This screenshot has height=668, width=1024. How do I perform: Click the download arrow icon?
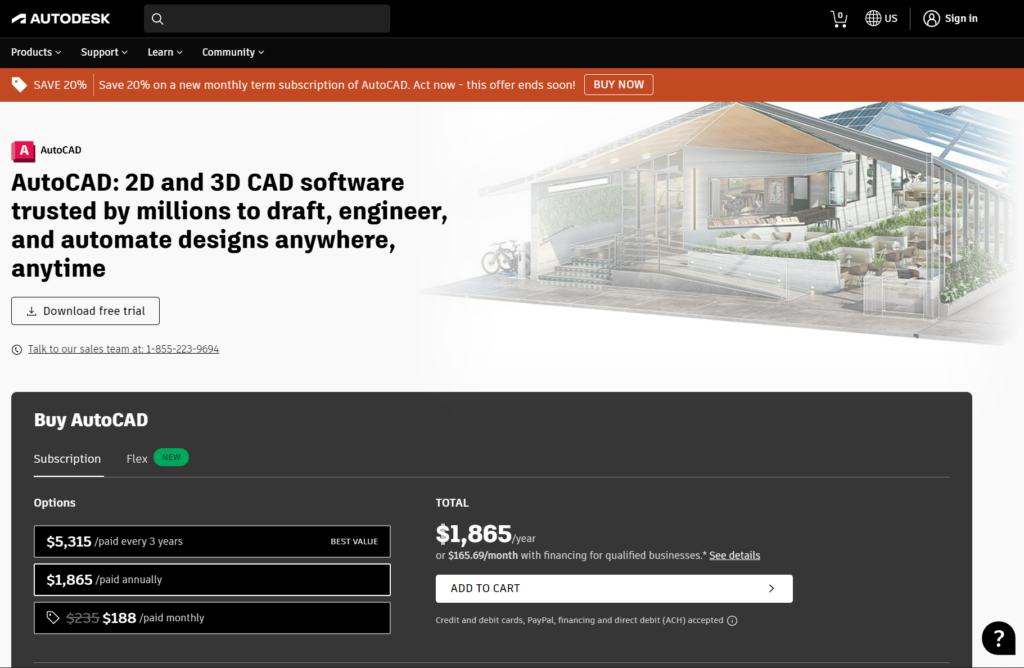(31, 311)
